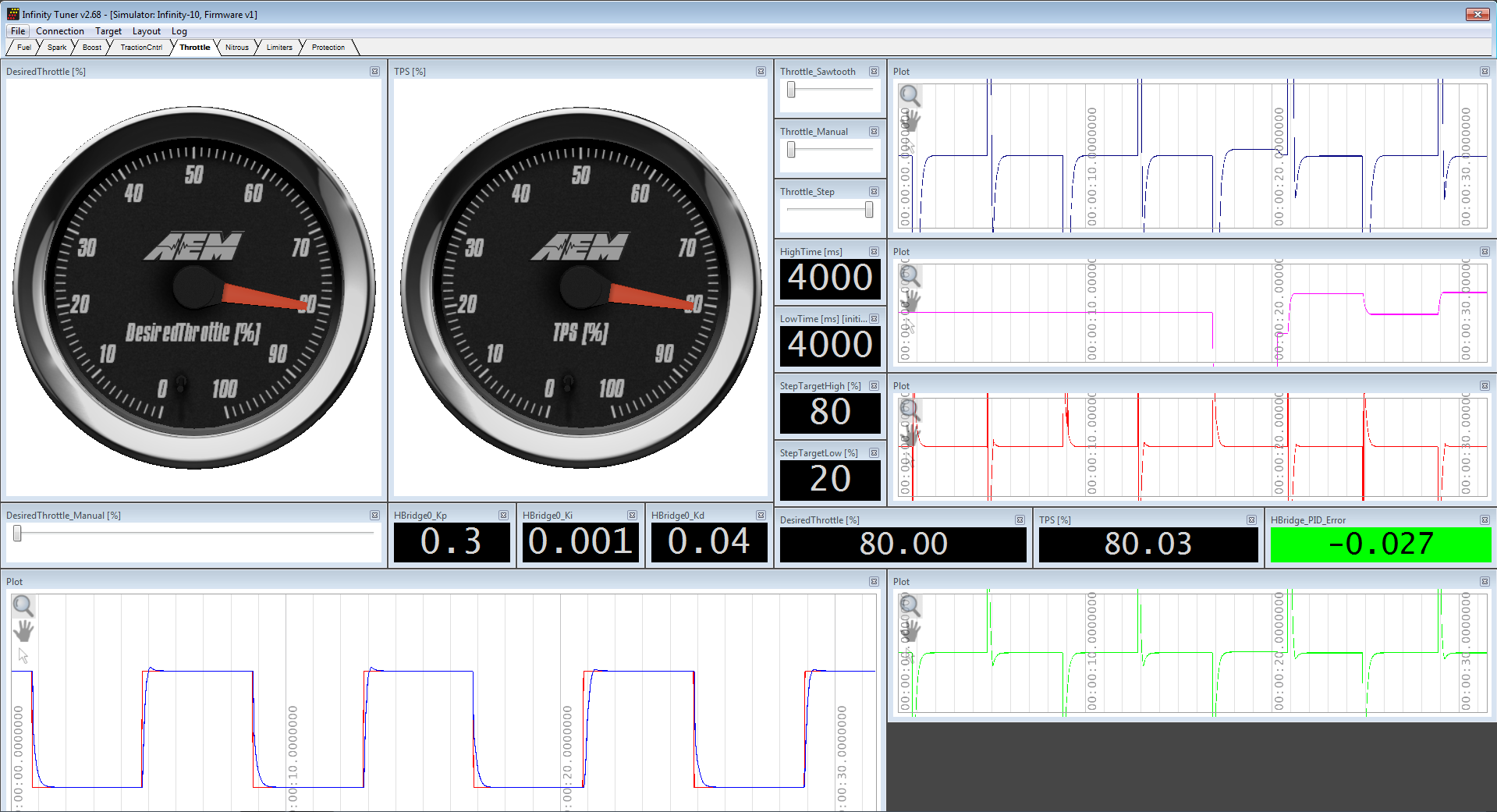Switch to the Spark tab
Viewport: 1497px width, 812px height.
[x=57, y=48]
